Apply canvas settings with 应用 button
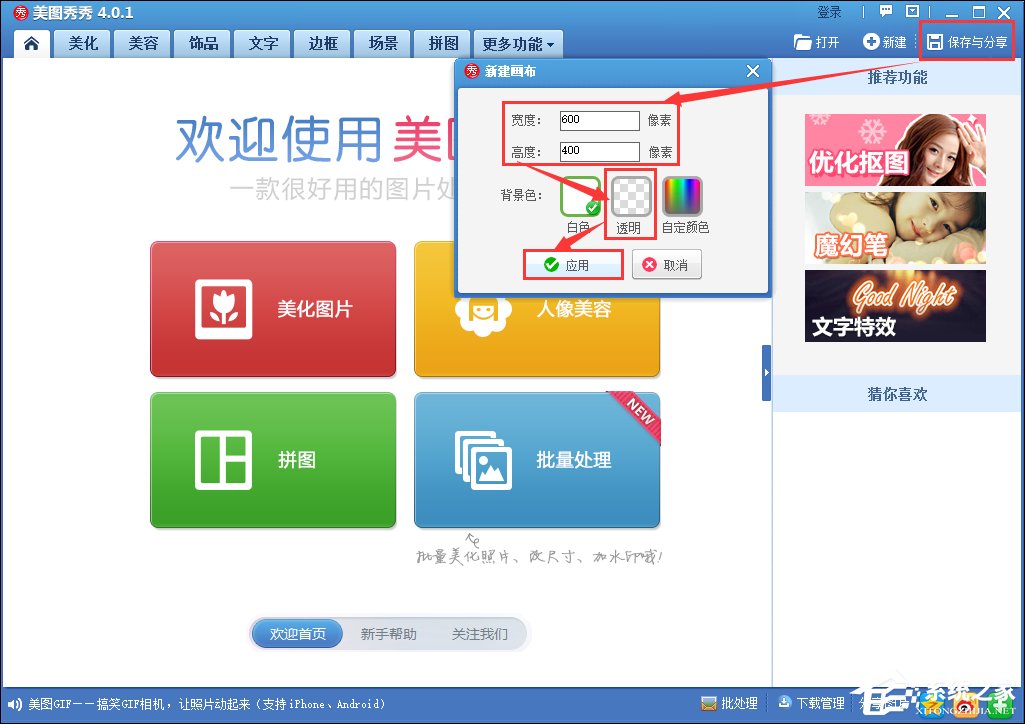The image size is (1025, 724). tap(572, 264)
